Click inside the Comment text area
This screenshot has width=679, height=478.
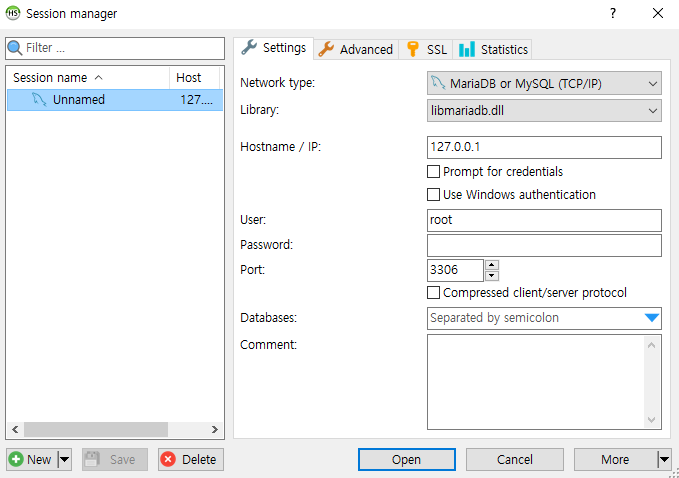pyautogui.click(x=536, y=382)
